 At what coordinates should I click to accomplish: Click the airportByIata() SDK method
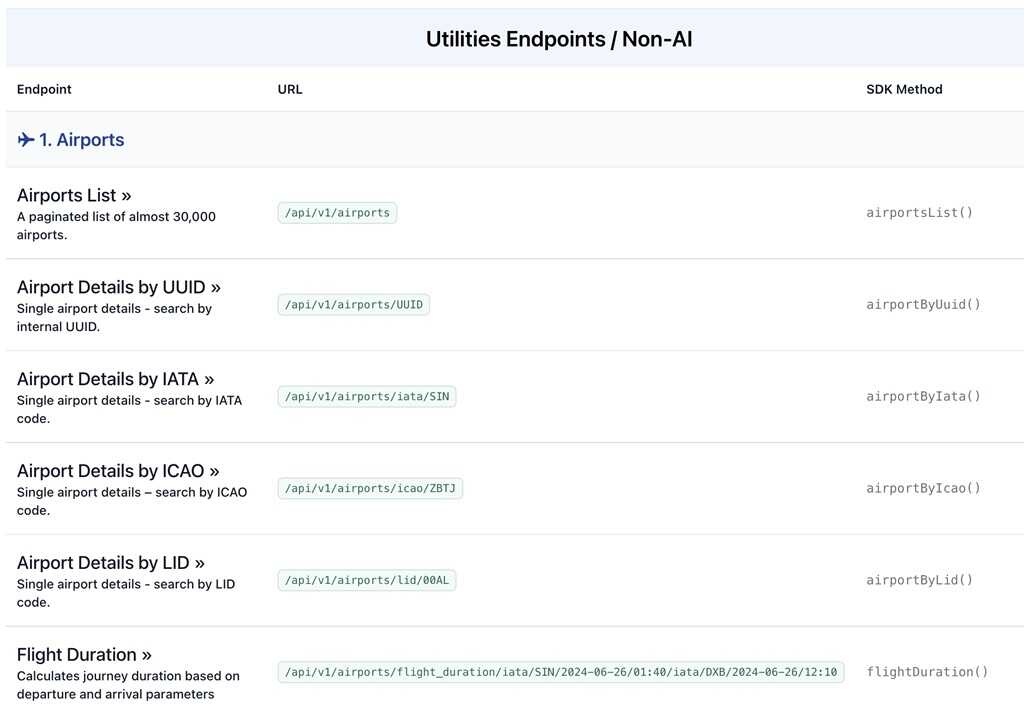click(x=923, y=397)
